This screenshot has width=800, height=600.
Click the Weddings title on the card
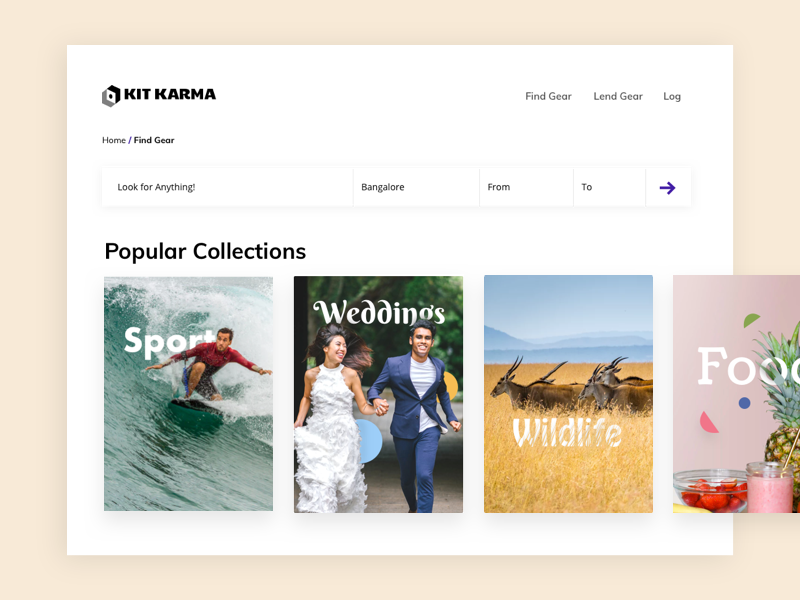pyautogui.click(x=379, y=312)
